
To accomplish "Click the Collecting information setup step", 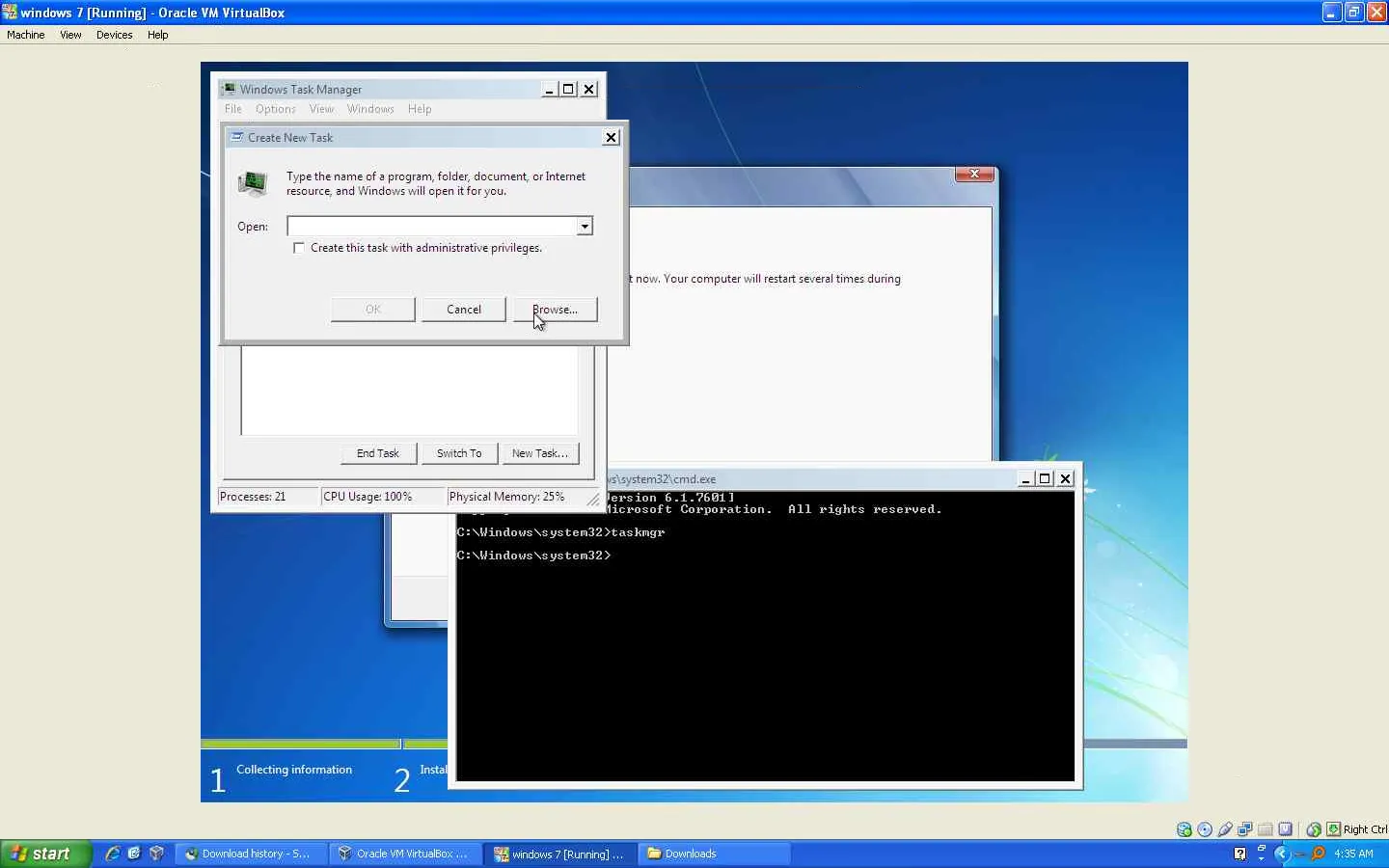I will (x=294, y=770).
